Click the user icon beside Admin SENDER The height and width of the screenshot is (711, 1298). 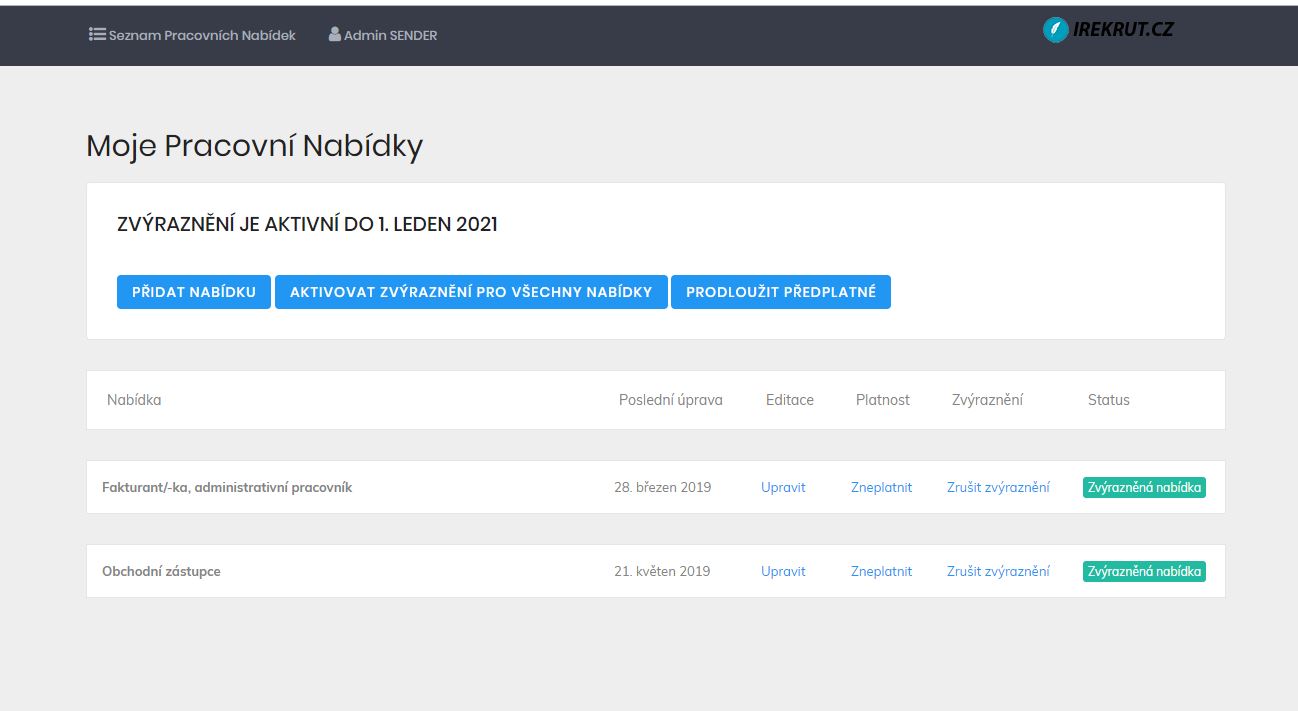(x=335, y=34)
